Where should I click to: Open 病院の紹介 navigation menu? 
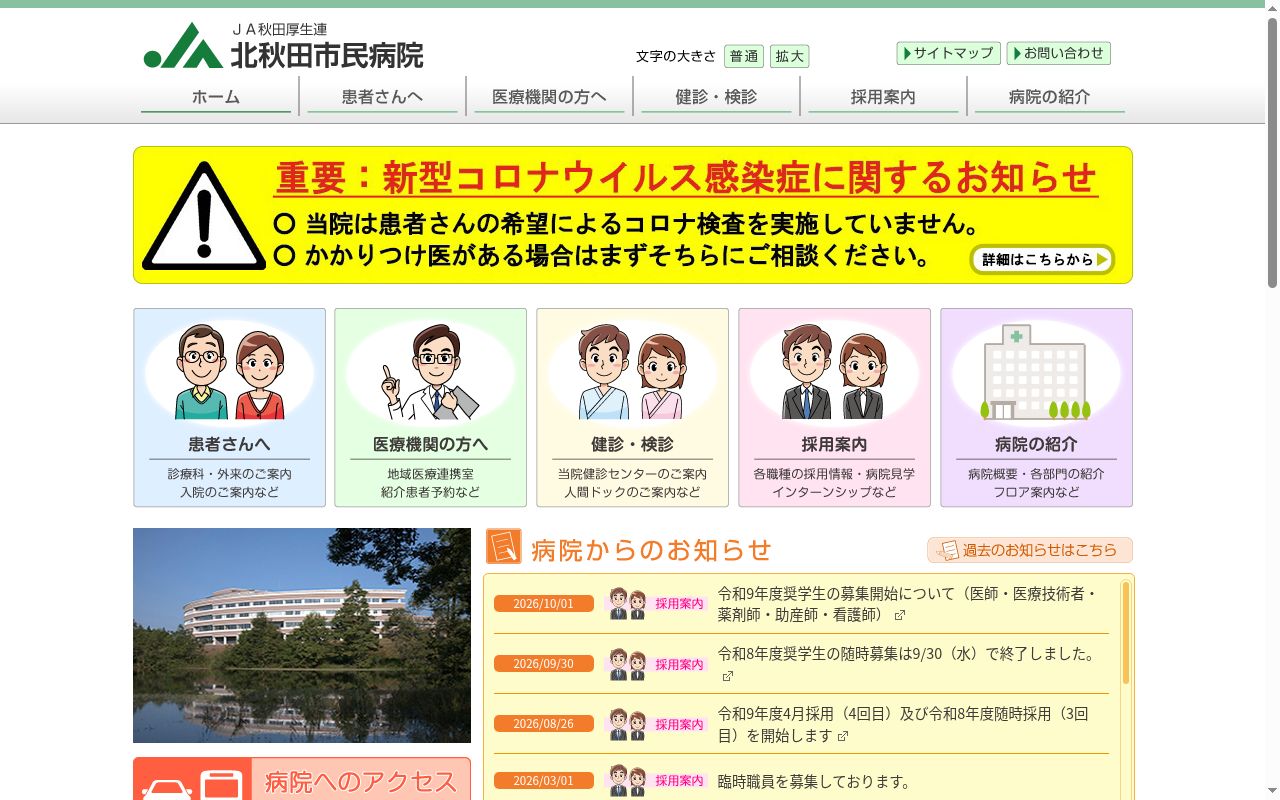(x=1050, y=97)
